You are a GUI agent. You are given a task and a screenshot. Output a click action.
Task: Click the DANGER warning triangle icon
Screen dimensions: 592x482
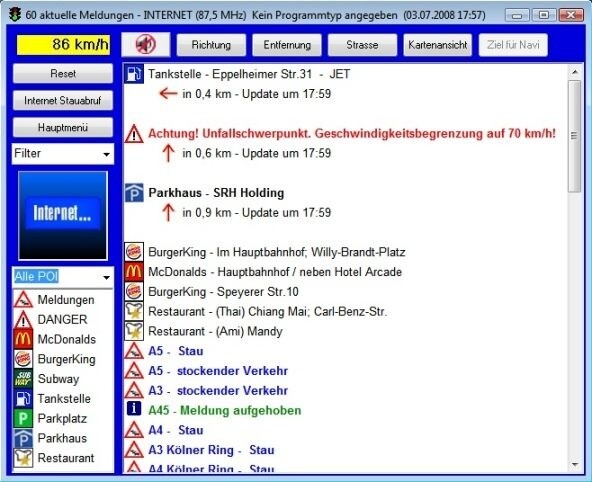click(x=23, y=319)
